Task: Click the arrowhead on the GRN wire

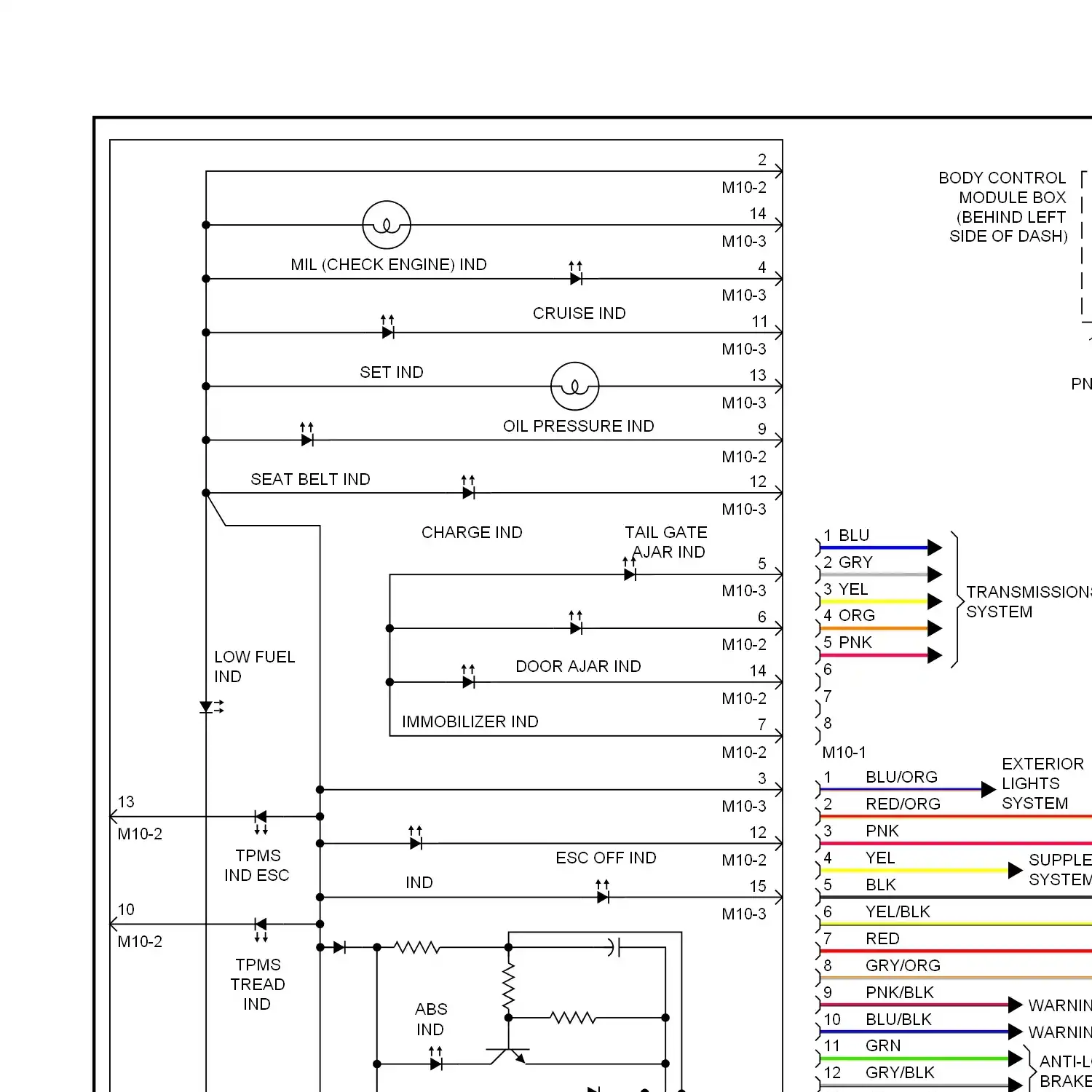Action: click(x=1016, y=1059)
